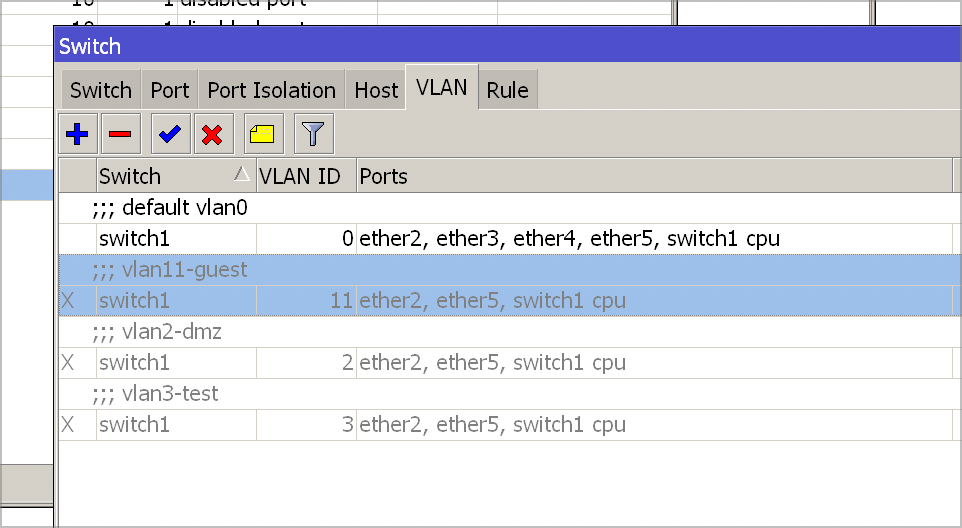Image resolution: width=962 pixels, height=528 pixels.
Task: Click the blue plus Add button
Action: [76, 133]
